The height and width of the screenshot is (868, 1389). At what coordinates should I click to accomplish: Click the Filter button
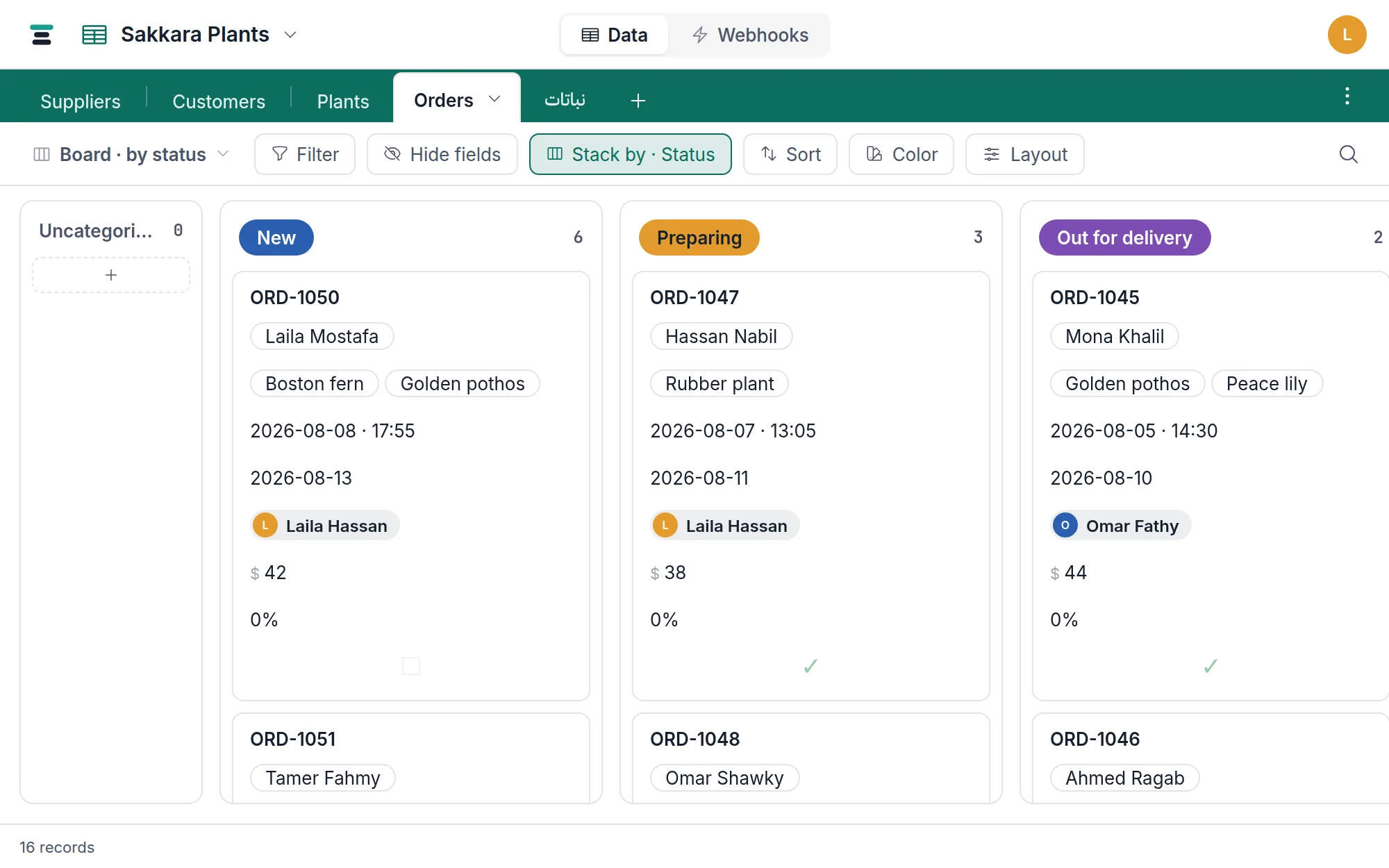[305, 154]
